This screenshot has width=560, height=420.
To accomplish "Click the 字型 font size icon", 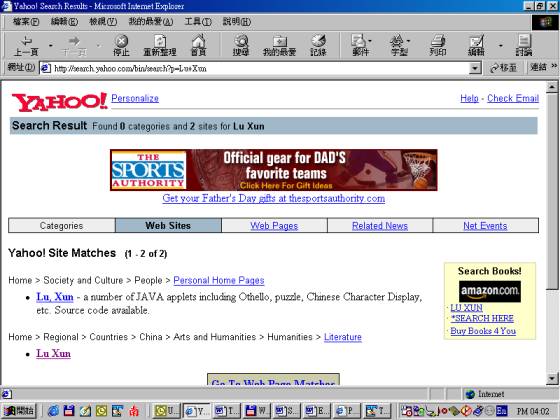I will tap(399, 46).
